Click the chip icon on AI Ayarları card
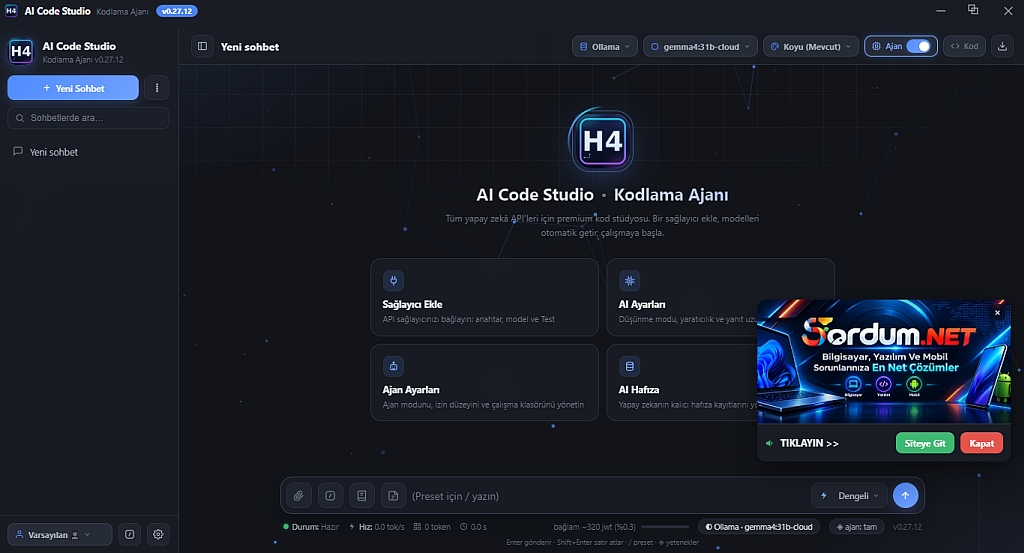The height and width of the screenshot is (553, 1024). tap(630, 281)
